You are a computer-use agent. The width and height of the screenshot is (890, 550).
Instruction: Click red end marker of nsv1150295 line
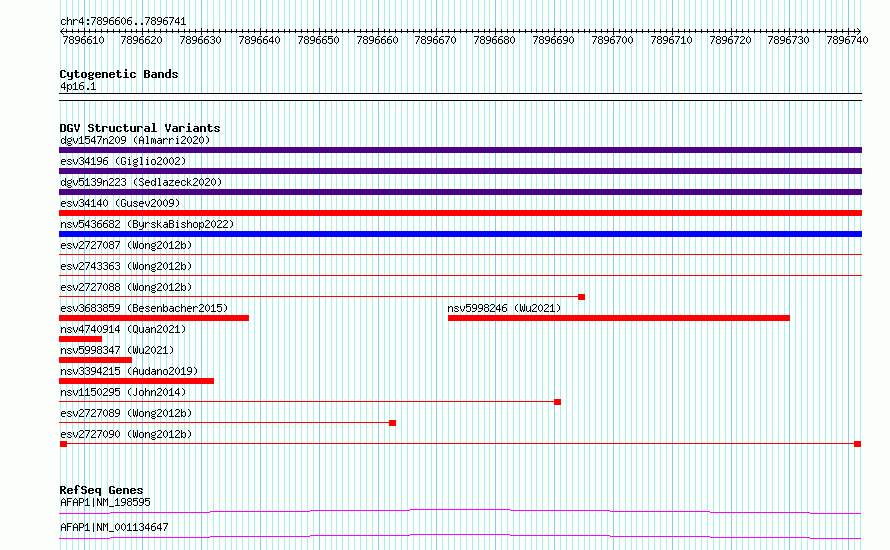[x=557, y=402]
